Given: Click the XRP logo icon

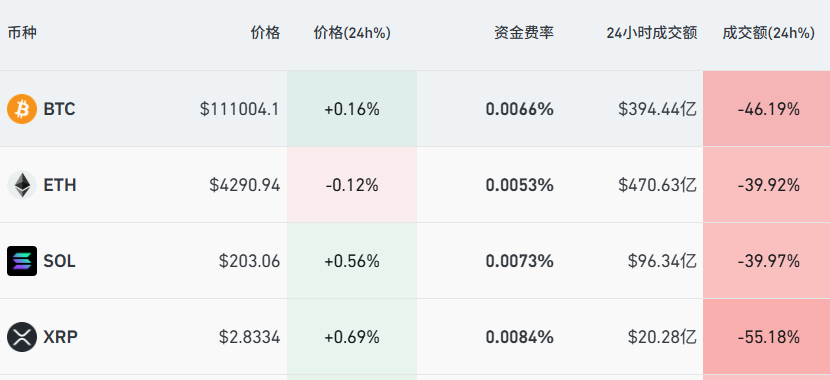Looking at the screenshot, I should tap(22, 337).
